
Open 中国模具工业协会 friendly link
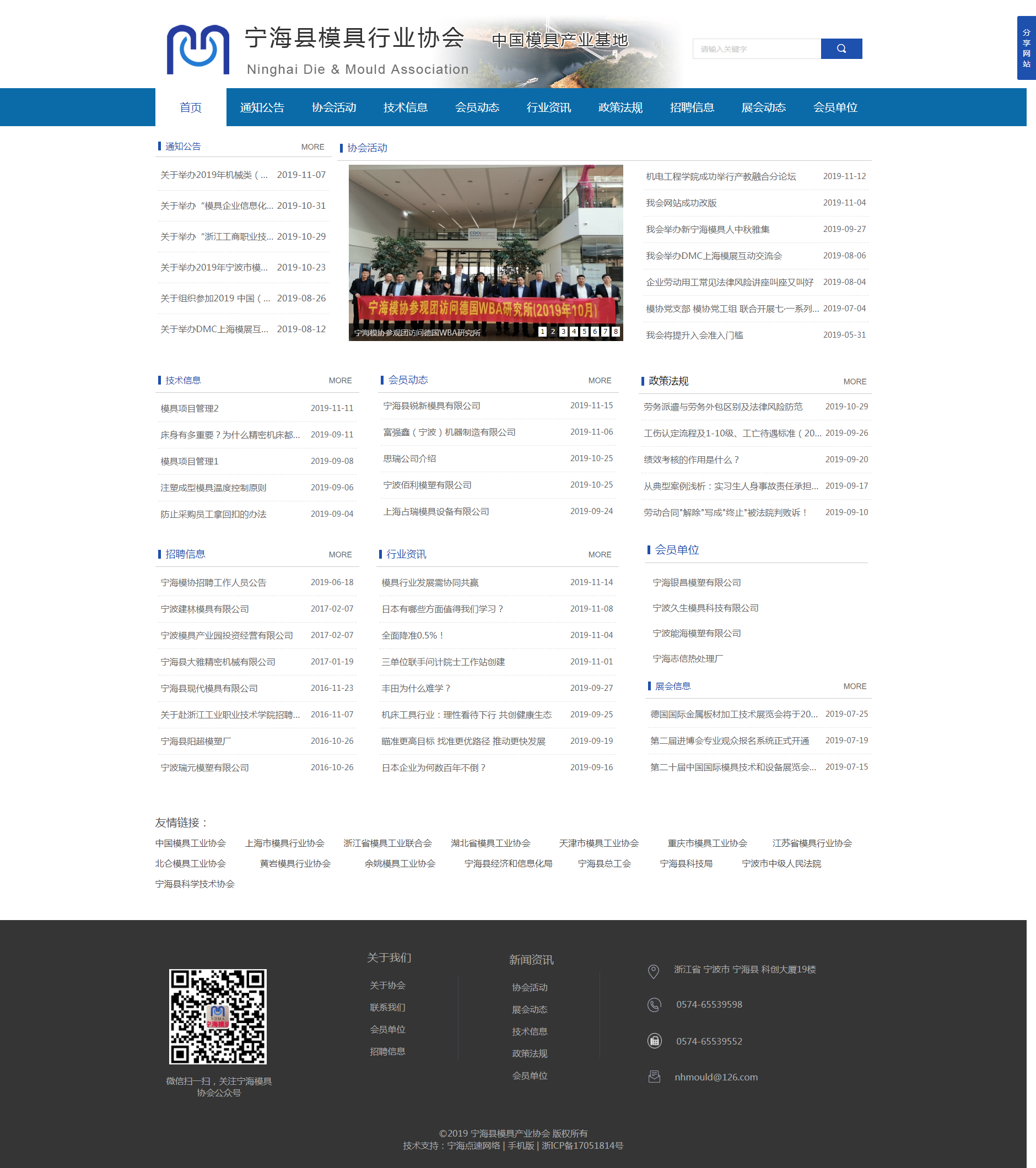[x=190, y=843]
